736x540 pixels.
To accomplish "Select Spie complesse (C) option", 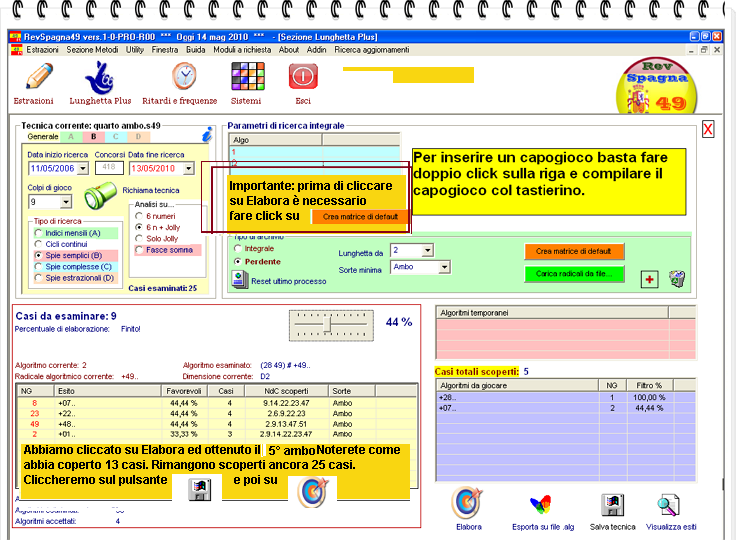I will [38, 267].
